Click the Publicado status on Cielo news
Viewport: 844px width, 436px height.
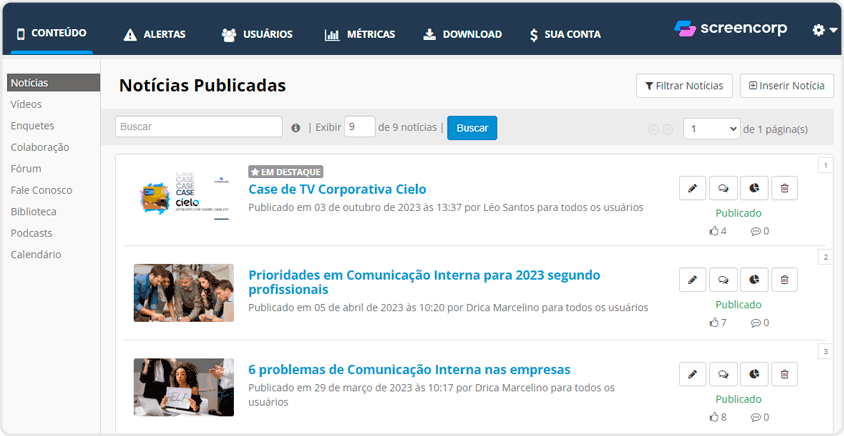tap(738, 213)
